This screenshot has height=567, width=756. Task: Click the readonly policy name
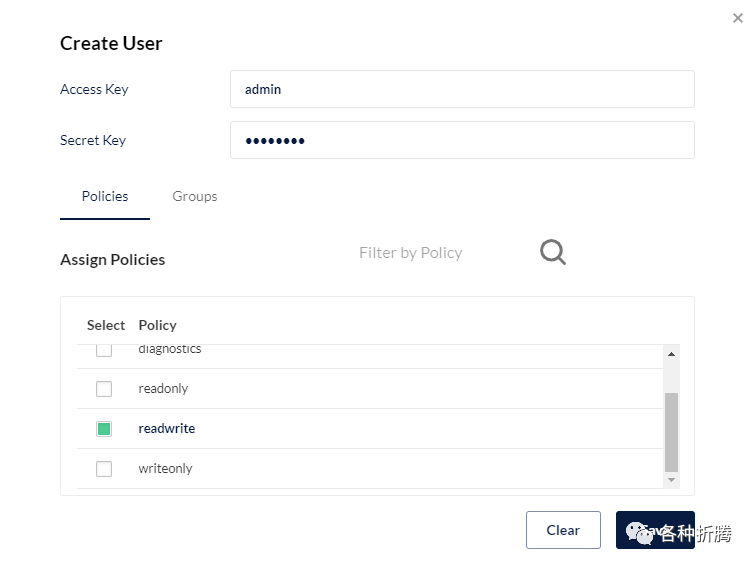pos(164,389)
